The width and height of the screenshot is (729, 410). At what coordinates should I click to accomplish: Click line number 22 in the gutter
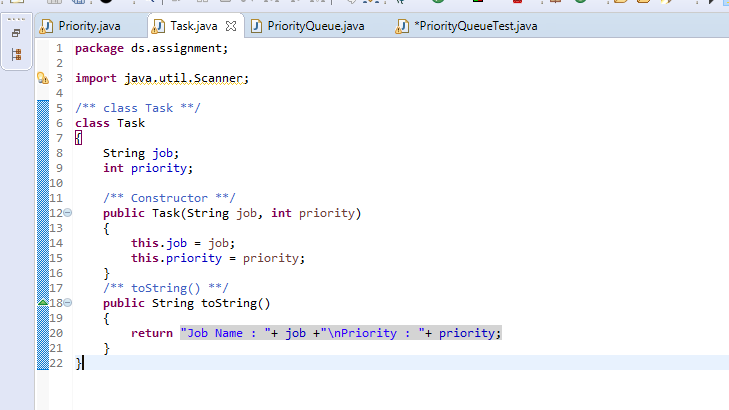tap(56, 363)
